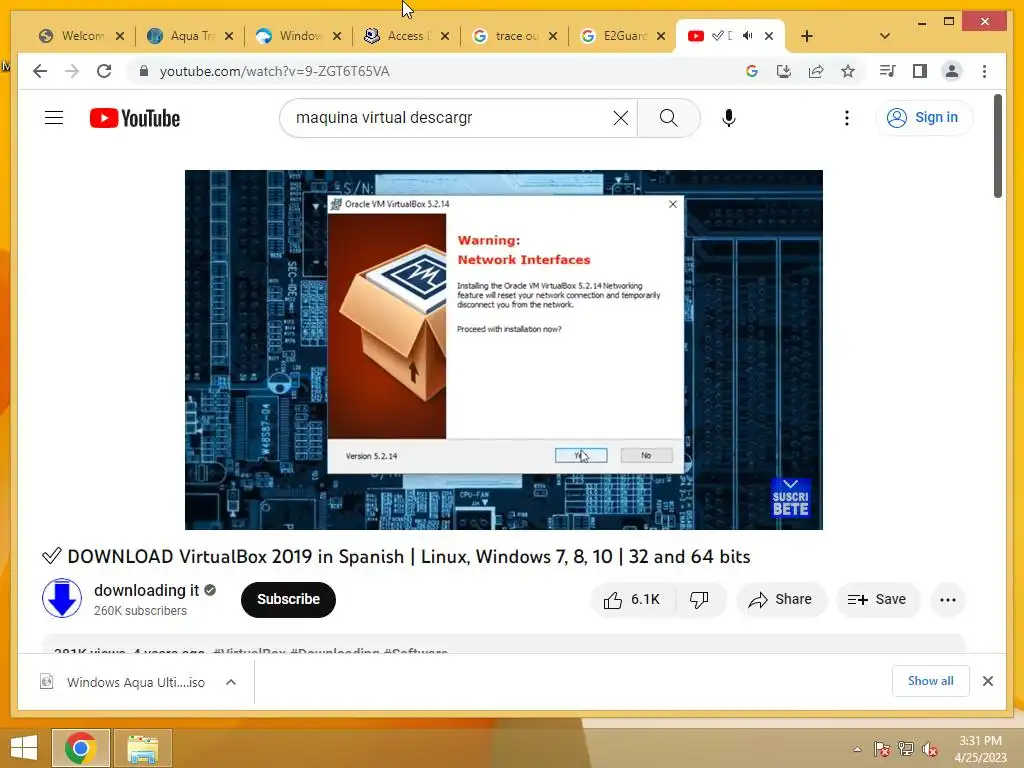Click Chrome in the taskbar
Viewport: 1024px width, 768px height.
80,748
